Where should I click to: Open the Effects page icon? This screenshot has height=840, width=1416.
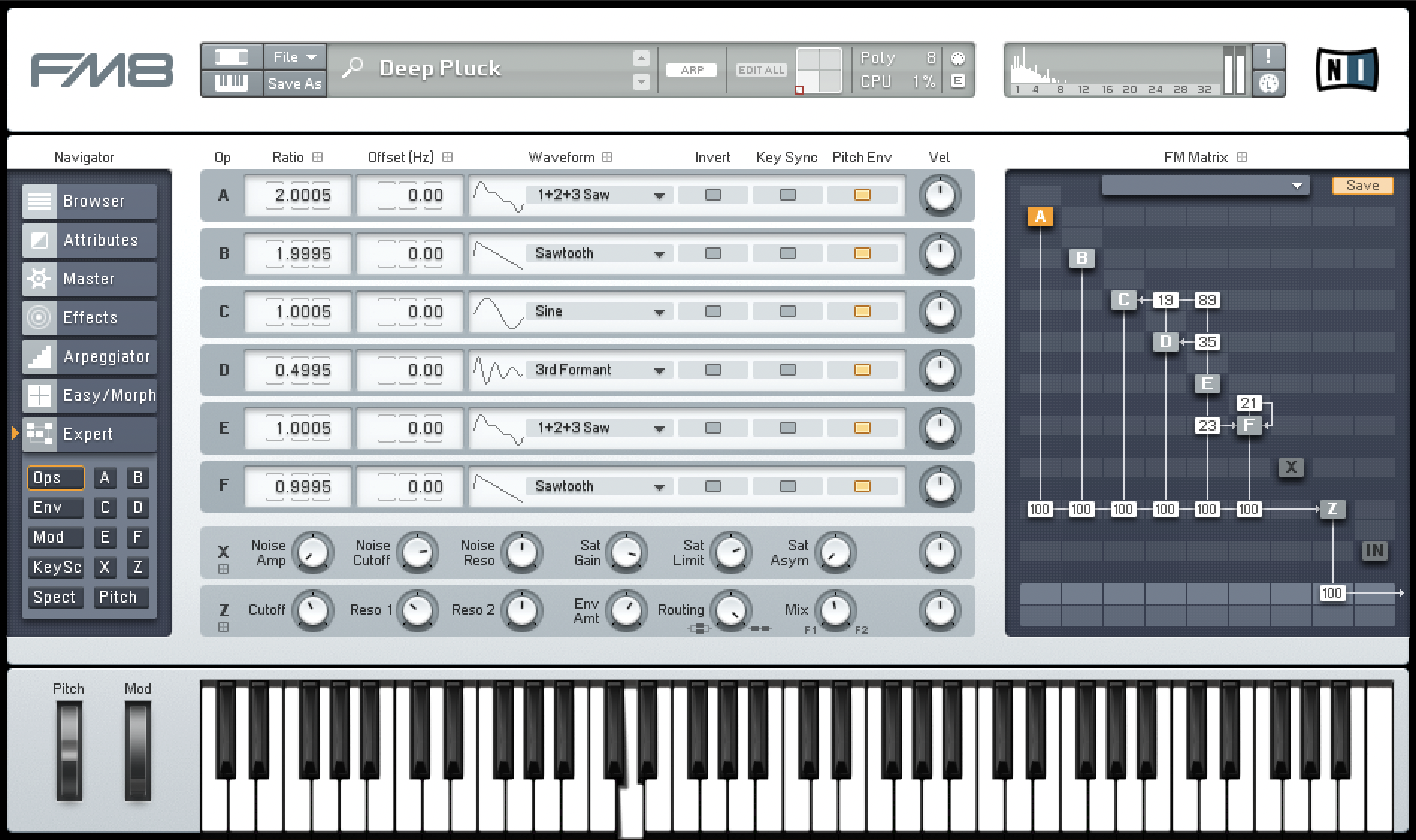coord(39,318)
